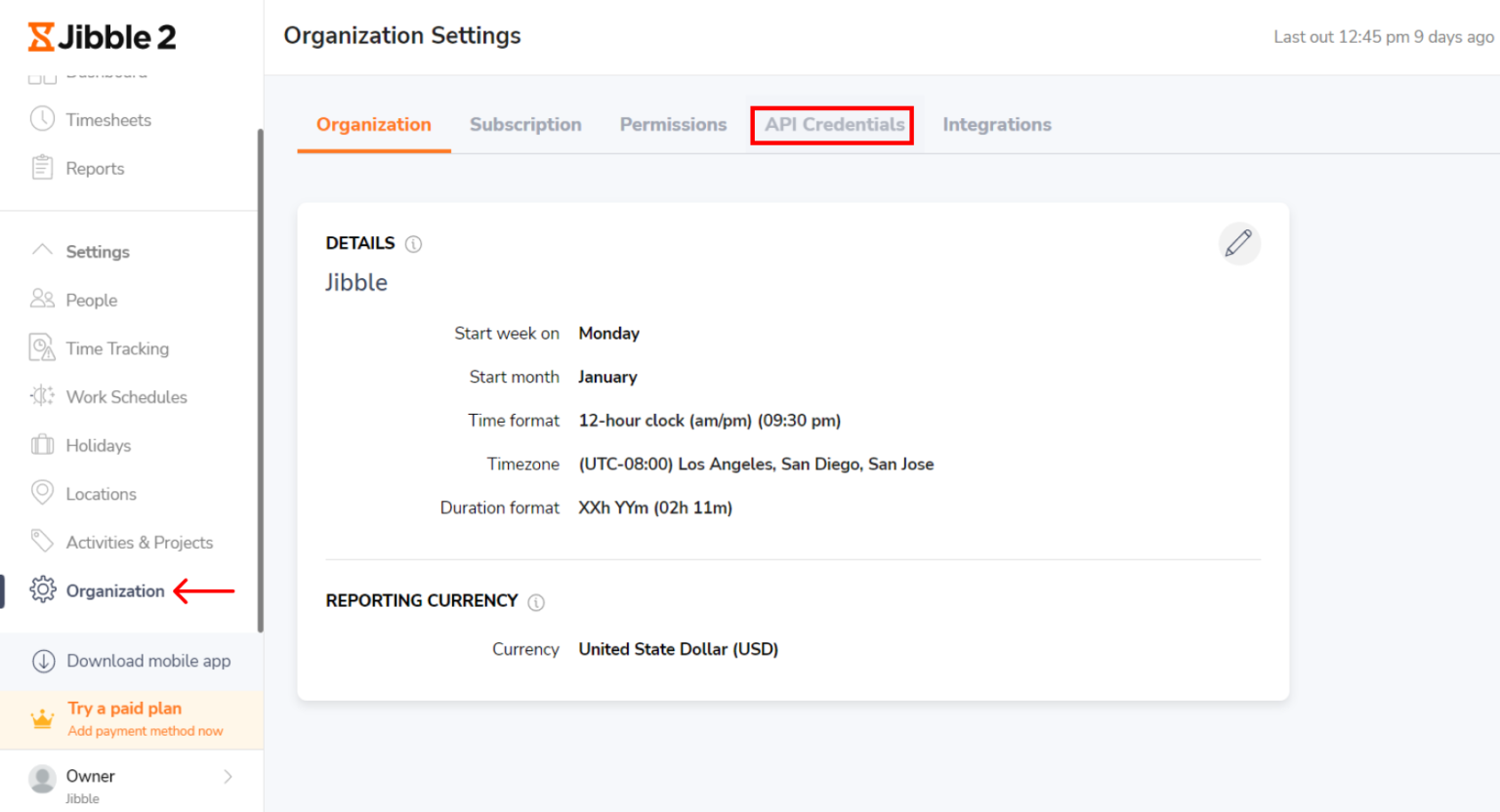The width and height of the screenshot is (1500, 812).
Task: Click the crown icon for paid plan
Action: (x=42, y=719)
